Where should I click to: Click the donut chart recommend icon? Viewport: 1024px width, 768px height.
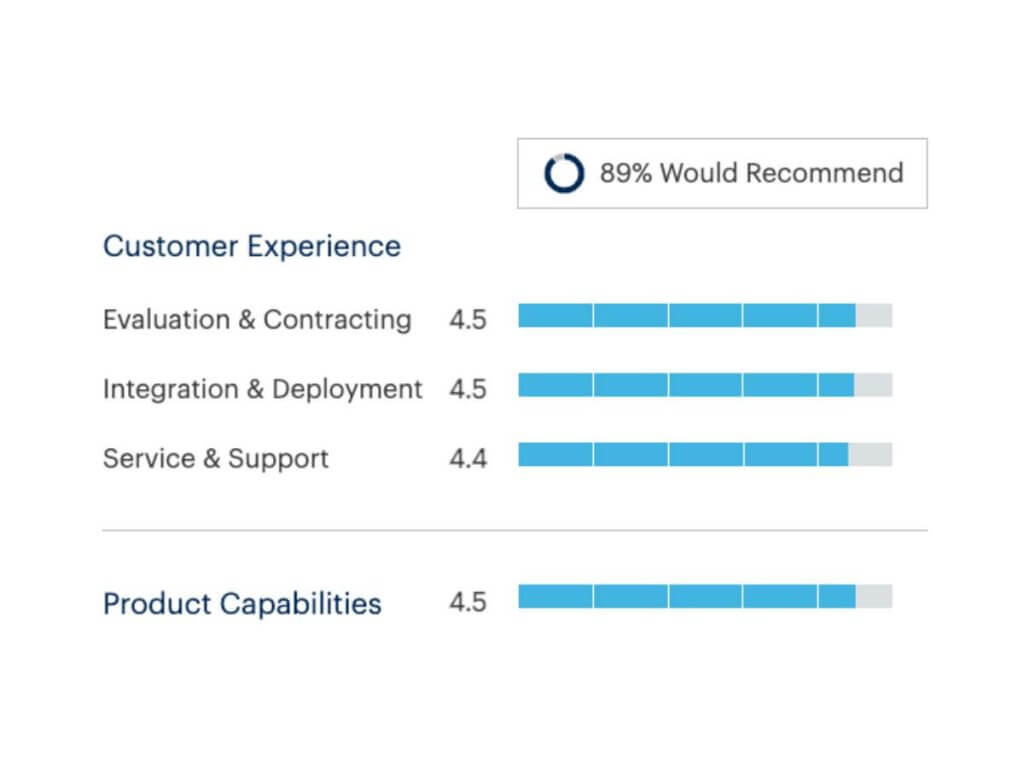click(x=564, y=173)
